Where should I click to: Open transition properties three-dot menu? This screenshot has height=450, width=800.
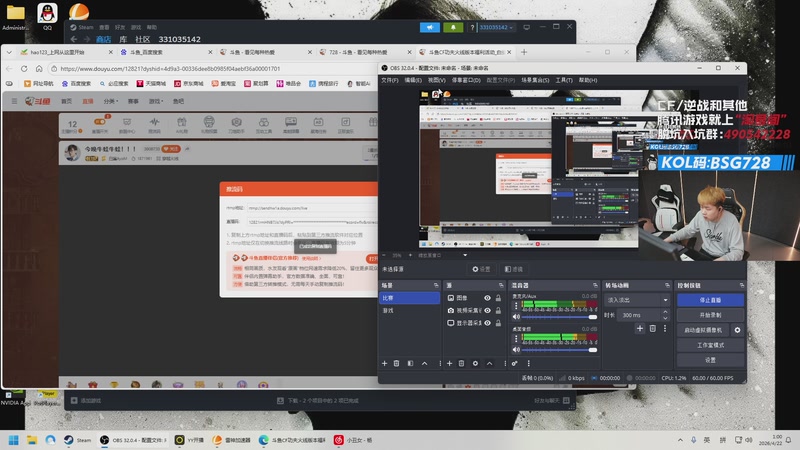coord(665,329)
